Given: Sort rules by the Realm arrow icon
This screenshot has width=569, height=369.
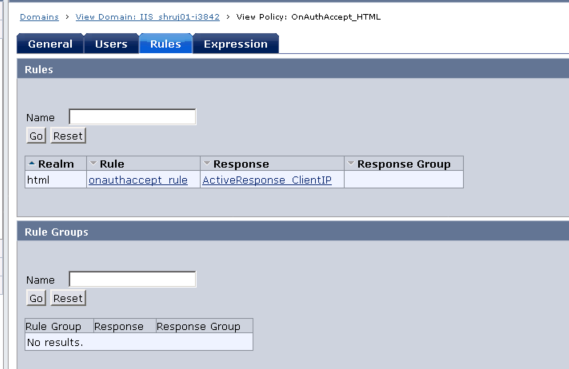Looking at the screenshot, I should click(x=32, y=164).
